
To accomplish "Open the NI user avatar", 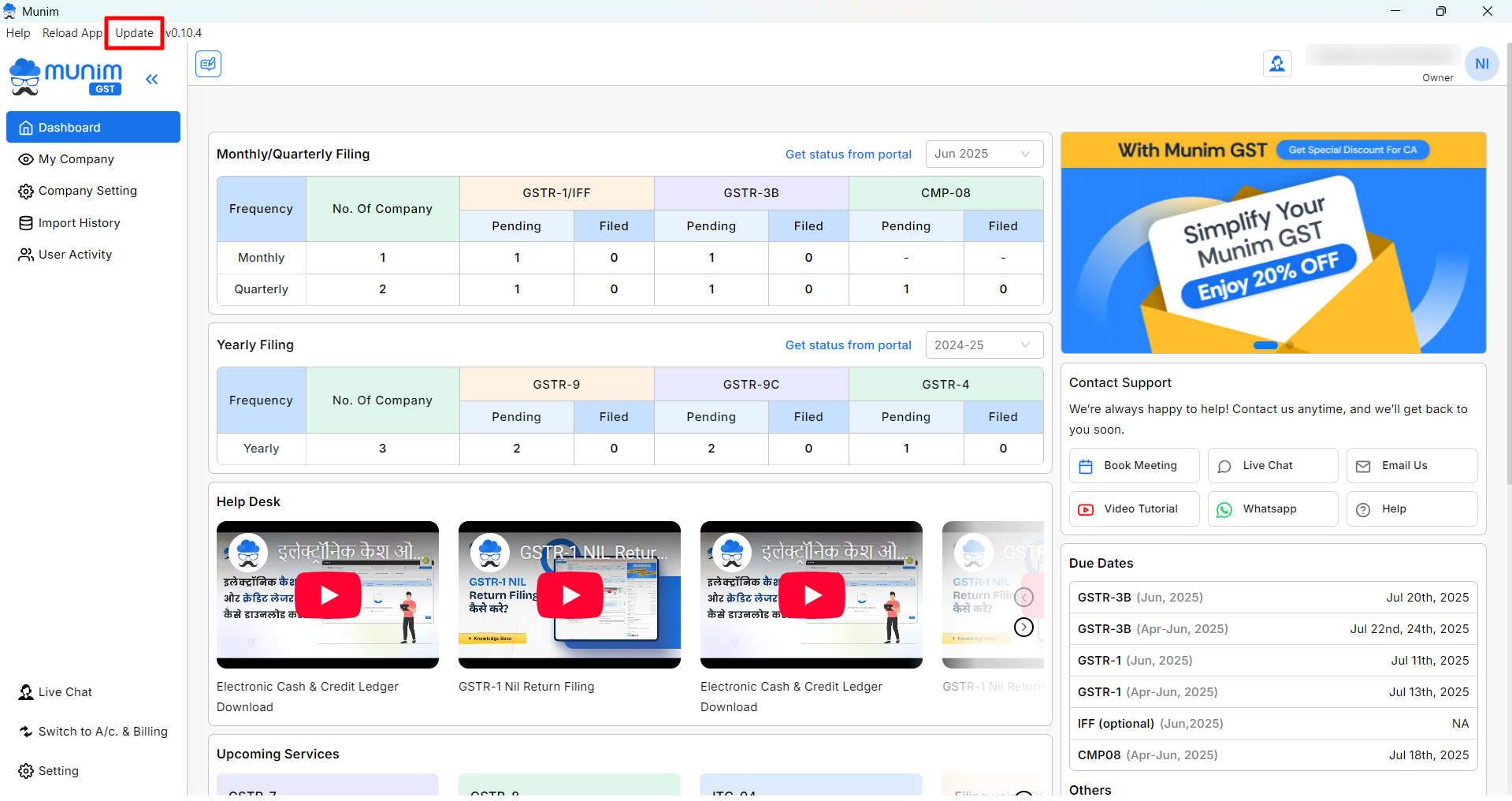I will (x=1481, y=64).
